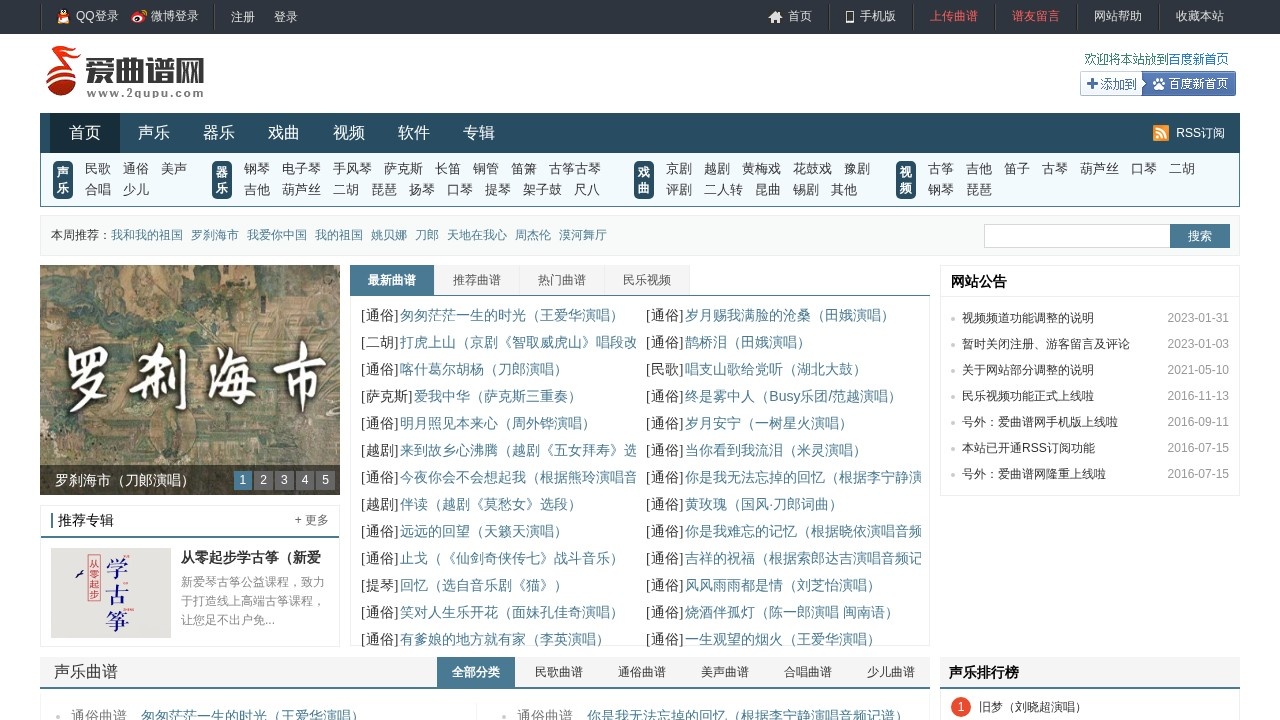The image size is (1280, 720).
Task: Select carousel slide number 5
Action: coord(325,480)
